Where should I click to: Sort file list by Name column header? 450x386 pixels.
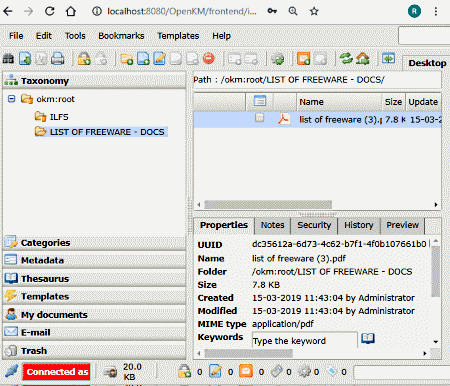point(339,102)
